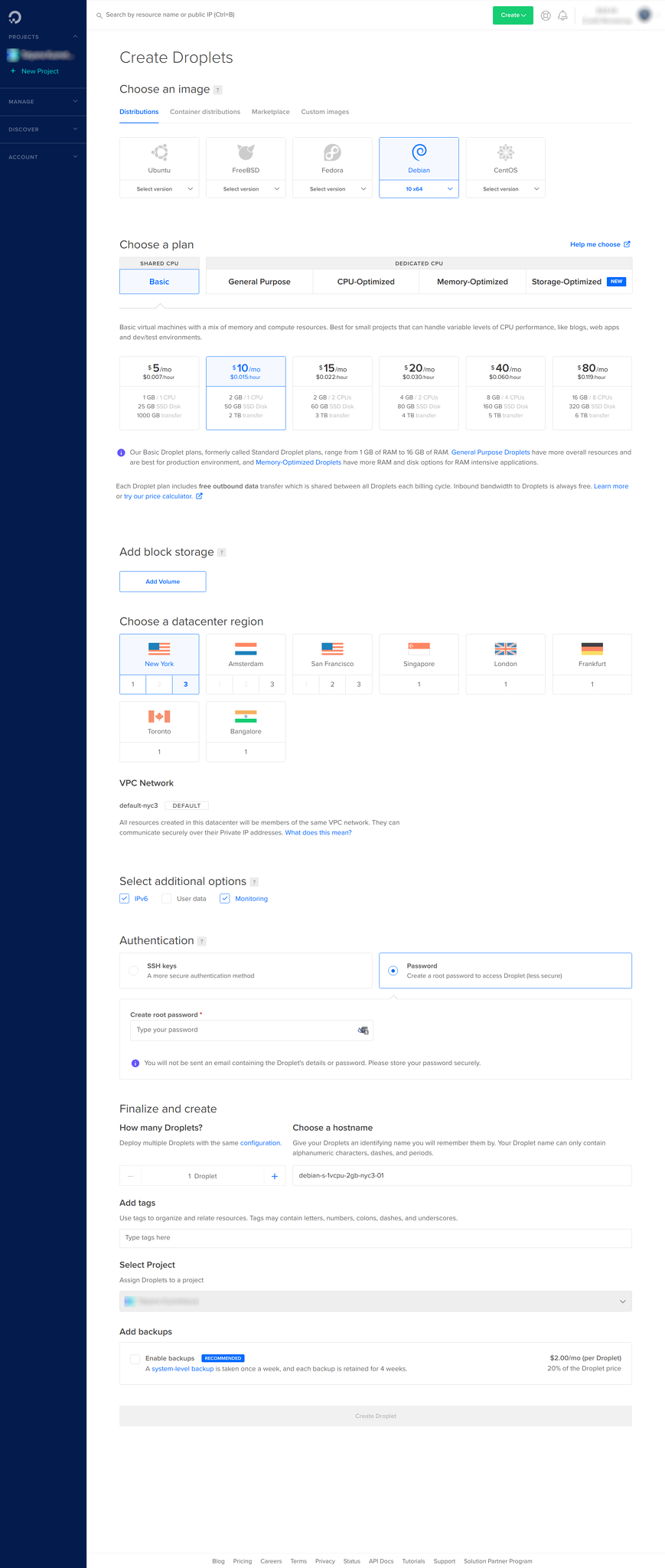Toggle password visibility eye icon
This screenshot has height=1568, width=665.
(x=363, y=1031)
